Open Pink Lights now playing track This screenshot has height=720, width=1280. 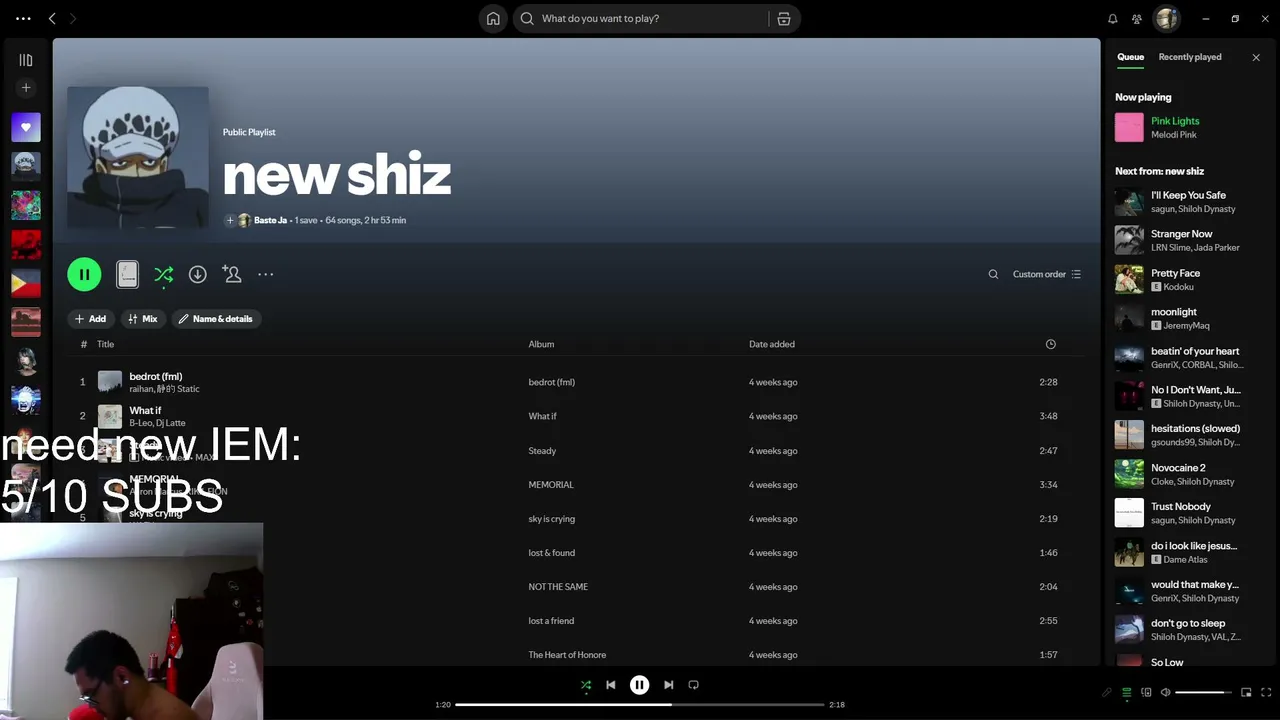(1175, 121)
